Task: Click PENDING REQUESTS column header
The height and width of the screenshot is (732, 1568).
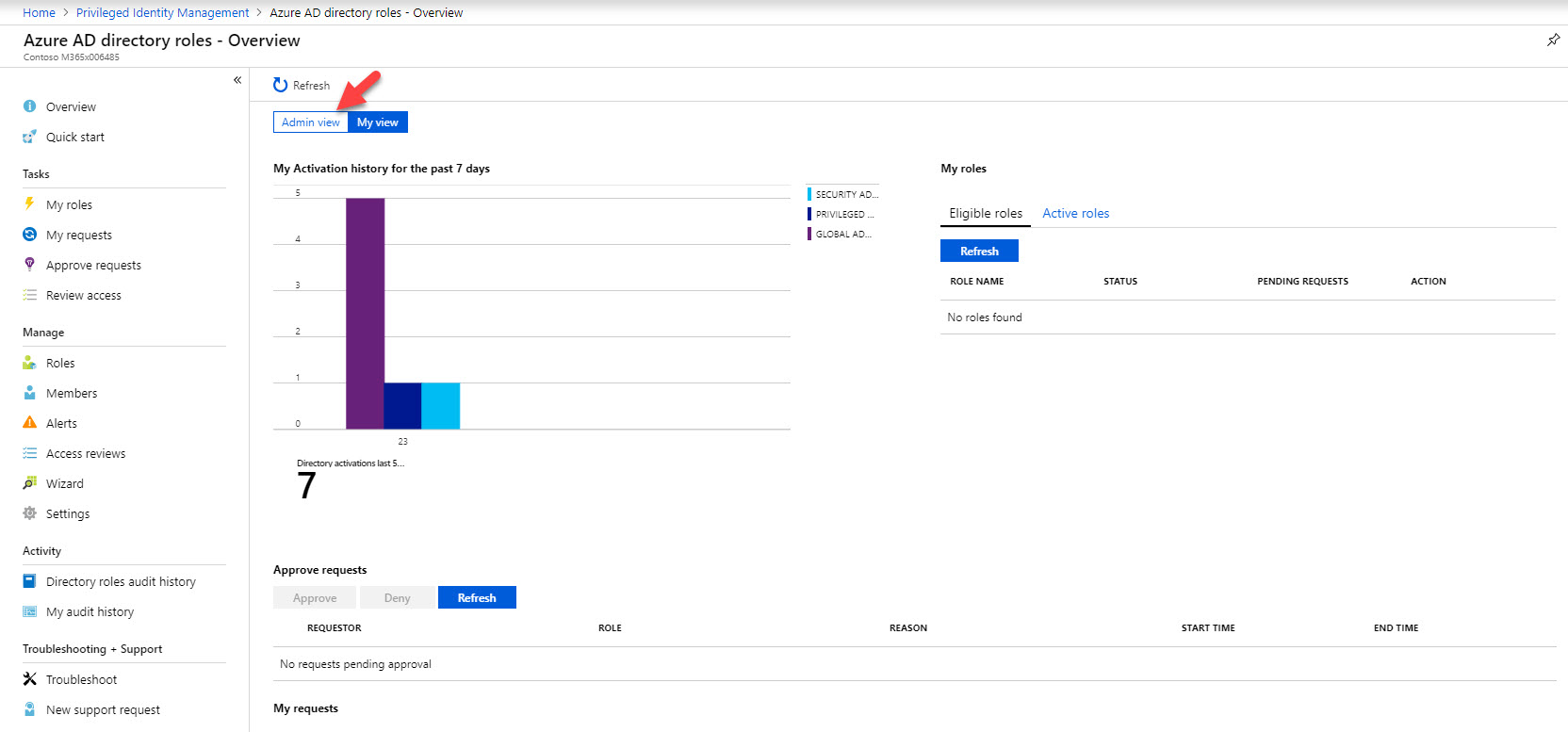Action: click(x=1302, y=282)
